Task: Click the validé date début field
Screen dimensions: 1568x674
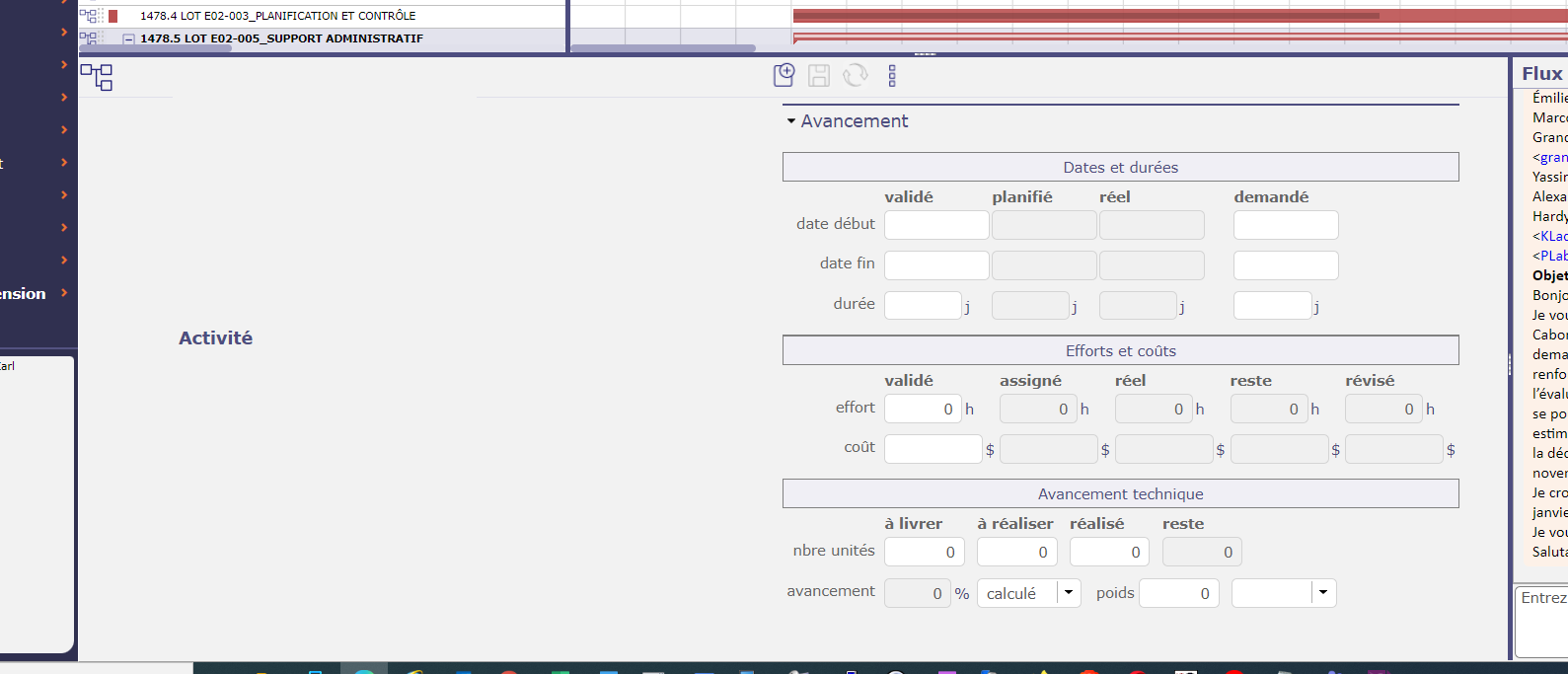Action: click(936, 225)
